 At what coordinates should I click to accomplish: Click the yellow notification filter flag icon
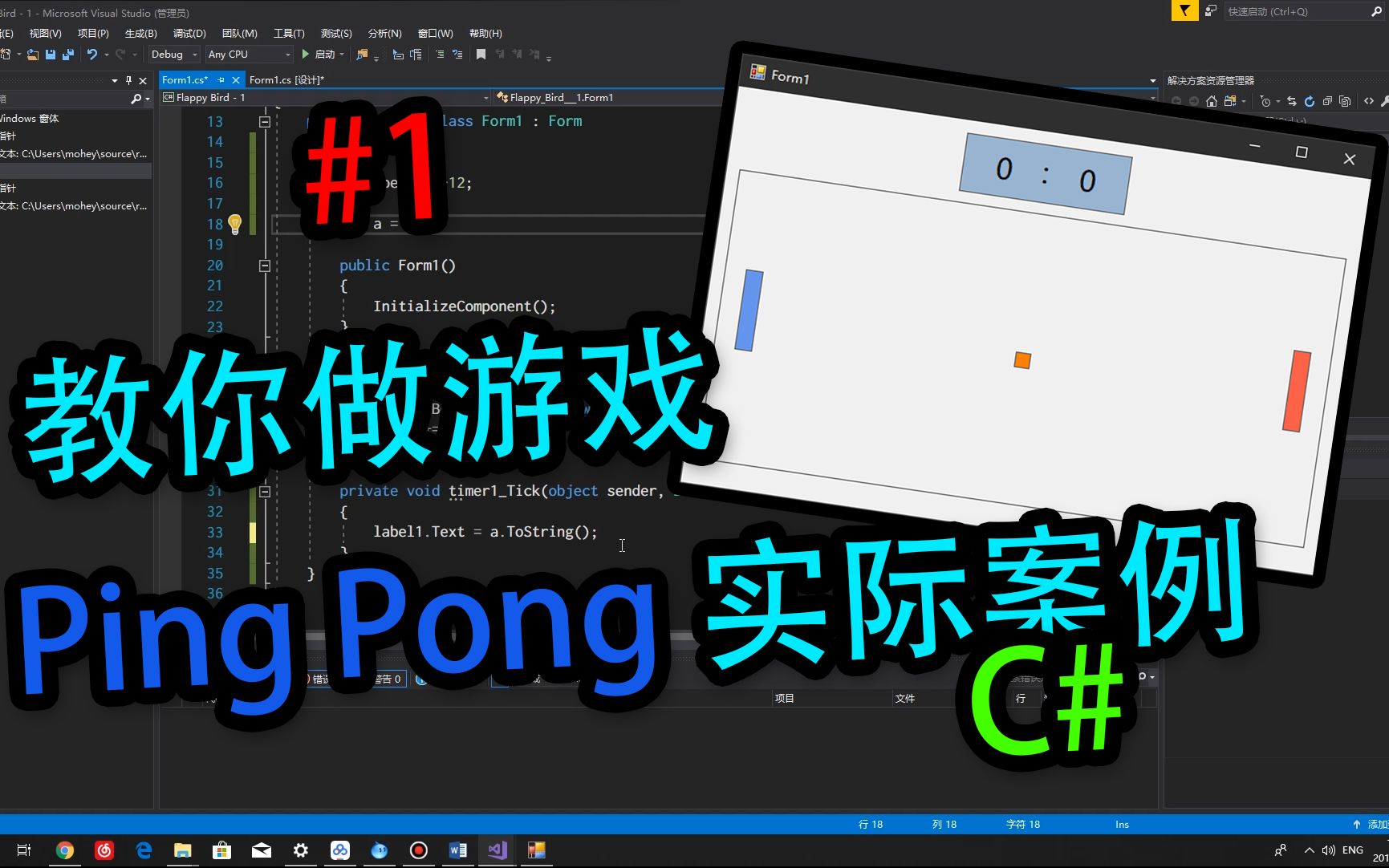click(1184, 10)
